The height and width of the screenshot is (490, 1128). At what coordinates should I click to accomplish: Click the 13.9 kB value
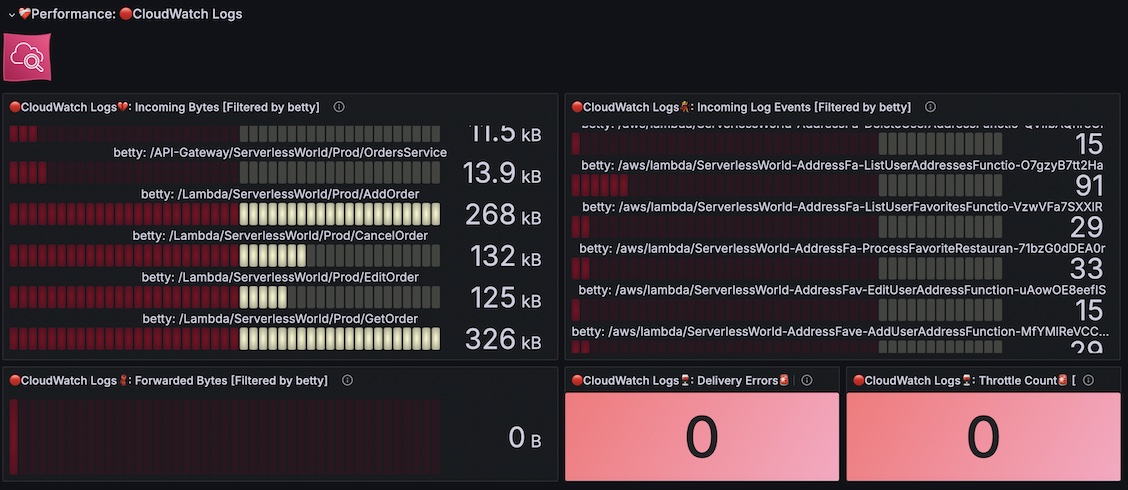click(502, 173)
